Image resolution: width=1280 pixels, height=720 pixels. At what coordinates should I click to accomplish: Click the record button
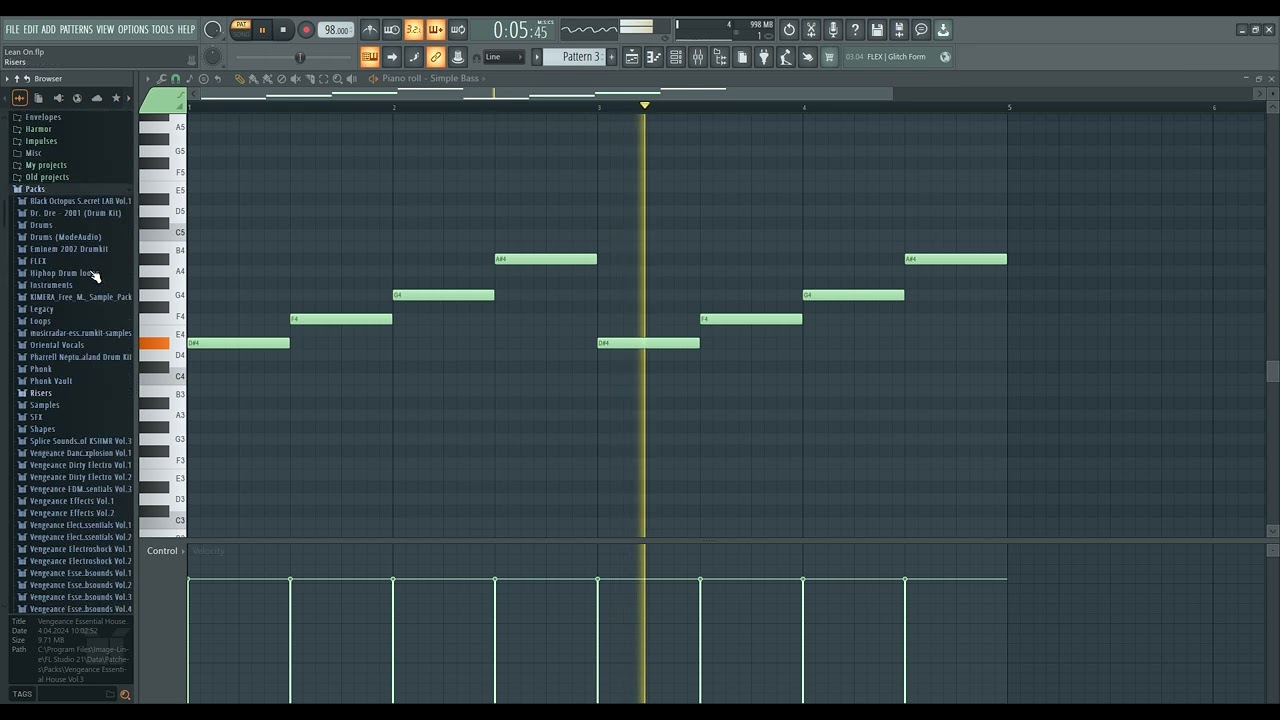(x=306, y=30)
